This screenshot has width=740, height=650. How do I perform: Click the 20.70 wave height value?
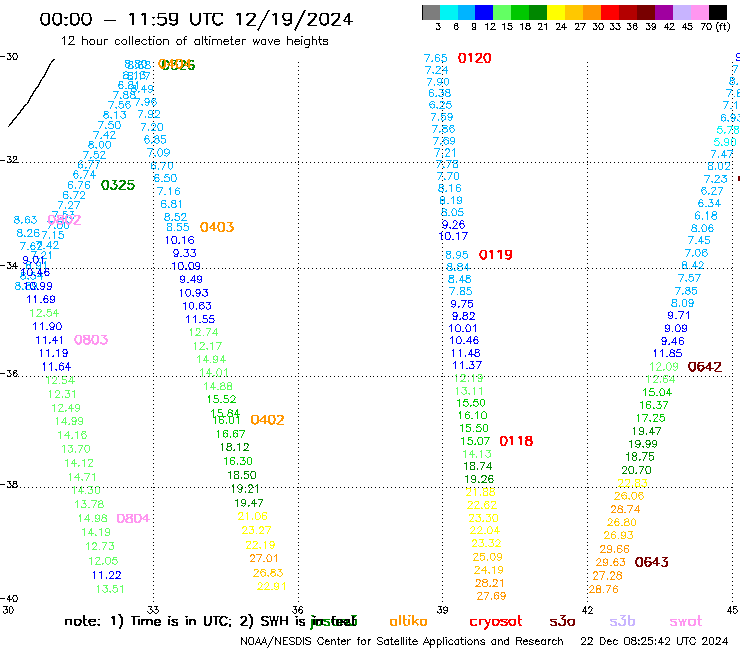pos(636,470)
